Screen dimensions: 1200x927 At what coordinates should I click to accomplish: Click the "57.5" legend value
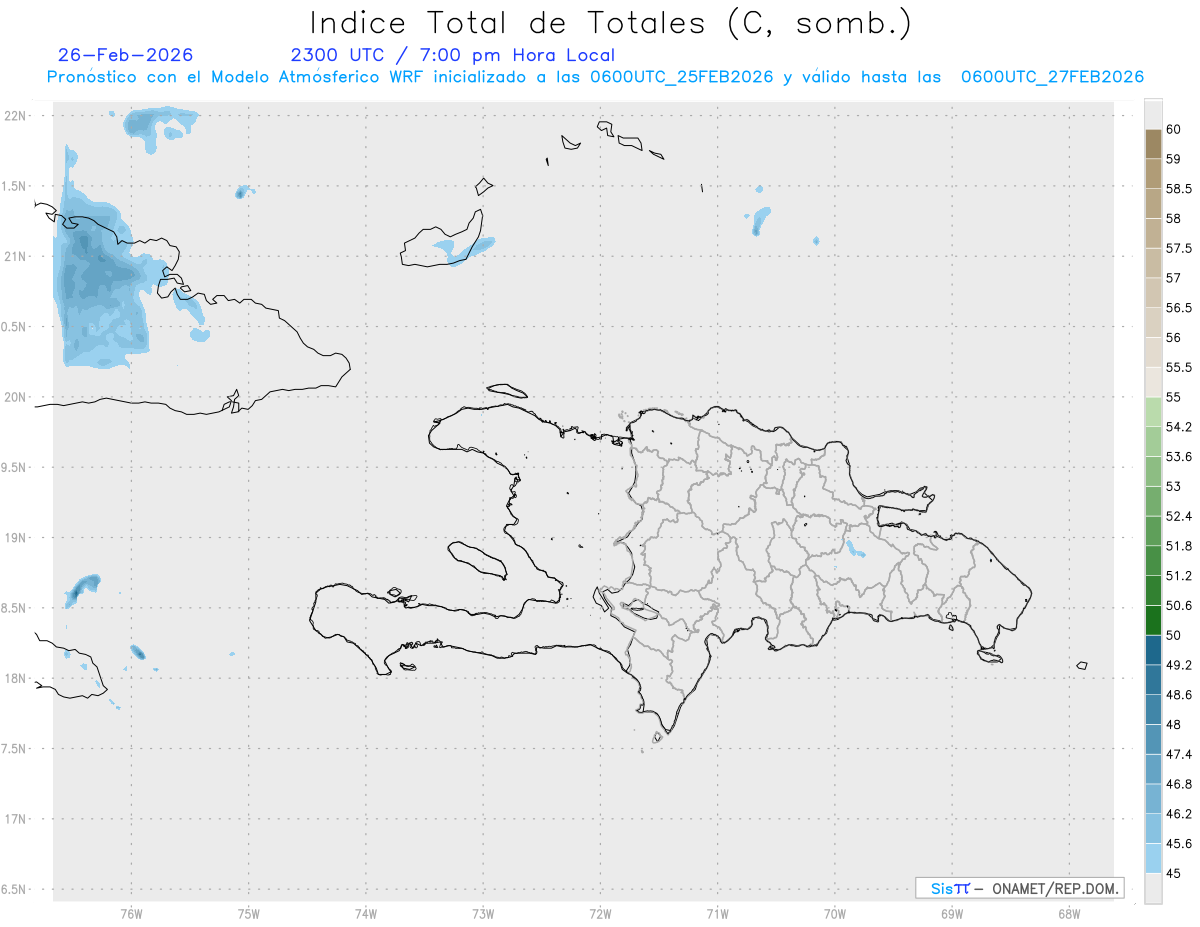click(x=1178, y=248)
